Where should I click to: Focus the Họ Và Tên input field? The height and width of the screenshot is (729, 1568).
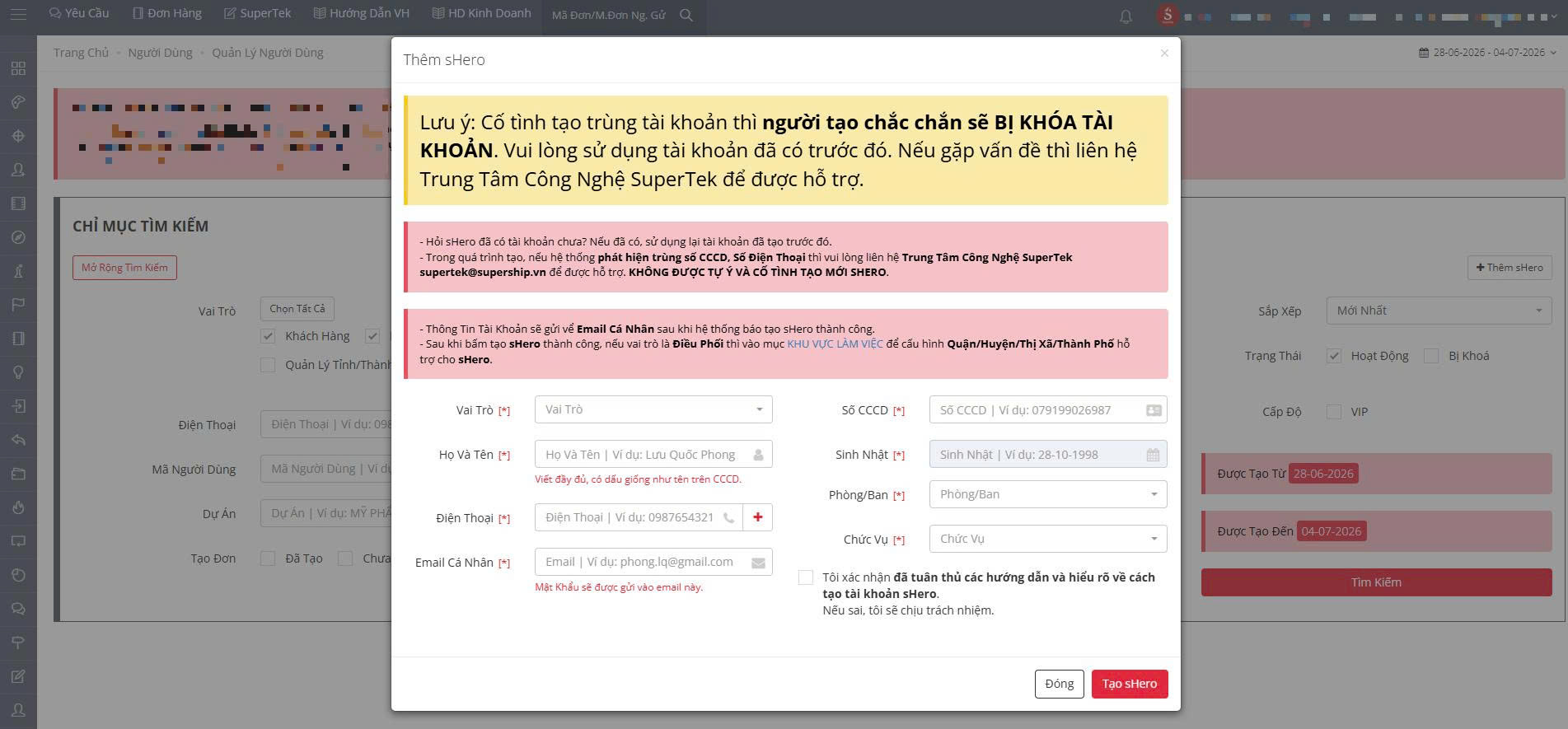coord(653,455)
